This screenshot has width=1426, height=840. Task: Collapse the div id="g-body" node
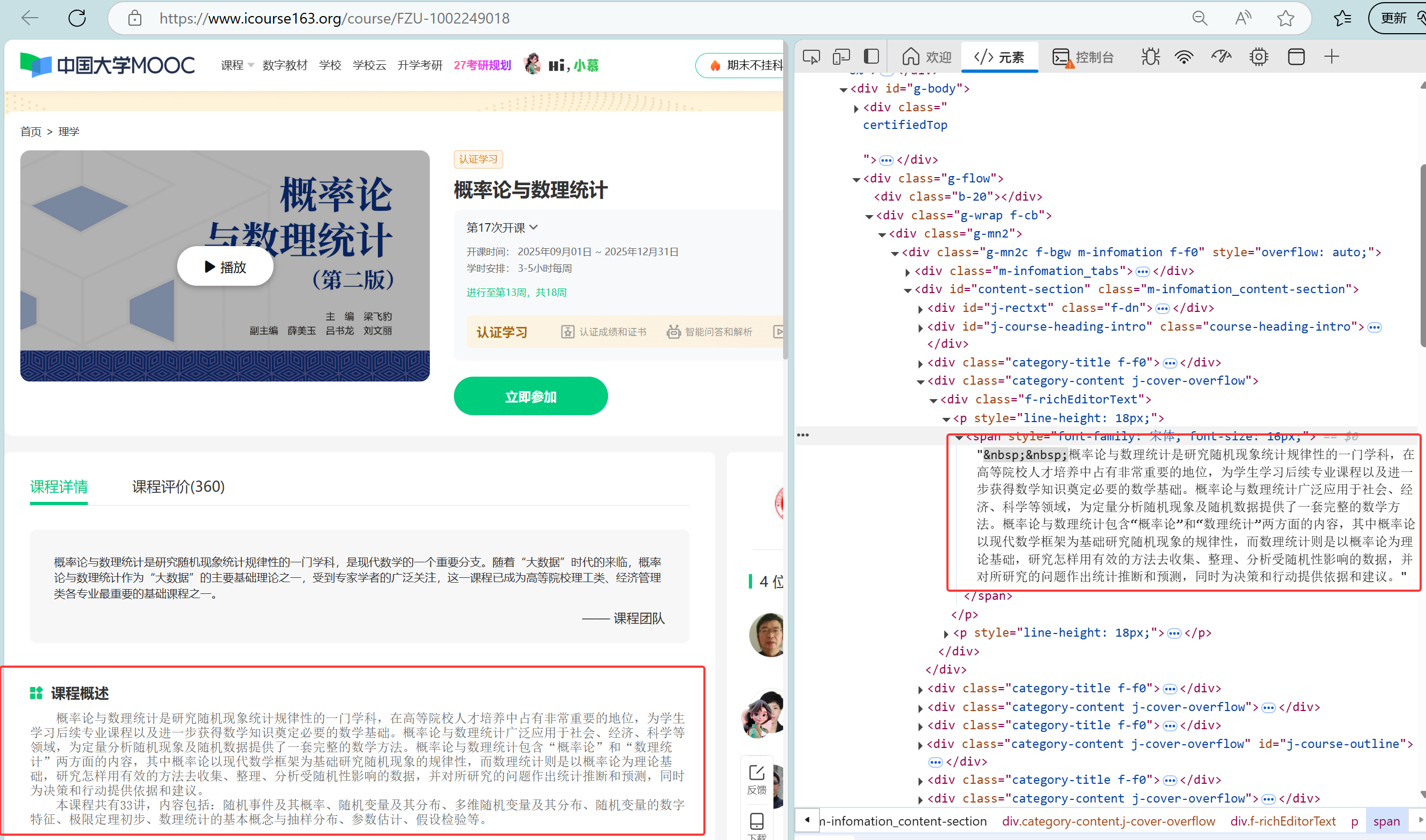[843, 89]
